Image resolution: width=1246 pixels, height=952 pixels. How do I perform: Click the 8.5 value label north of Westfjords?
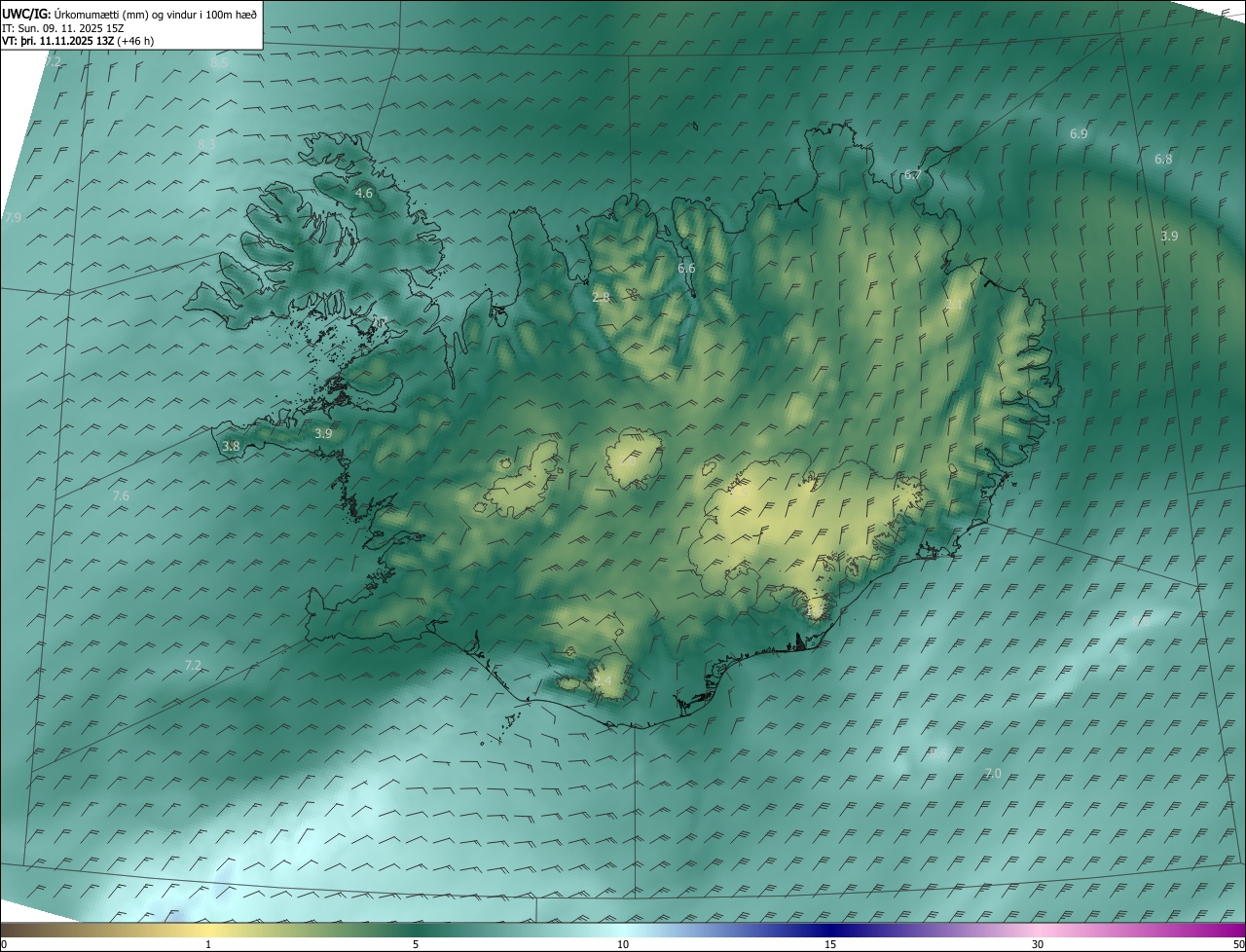[x=219, y=62]
